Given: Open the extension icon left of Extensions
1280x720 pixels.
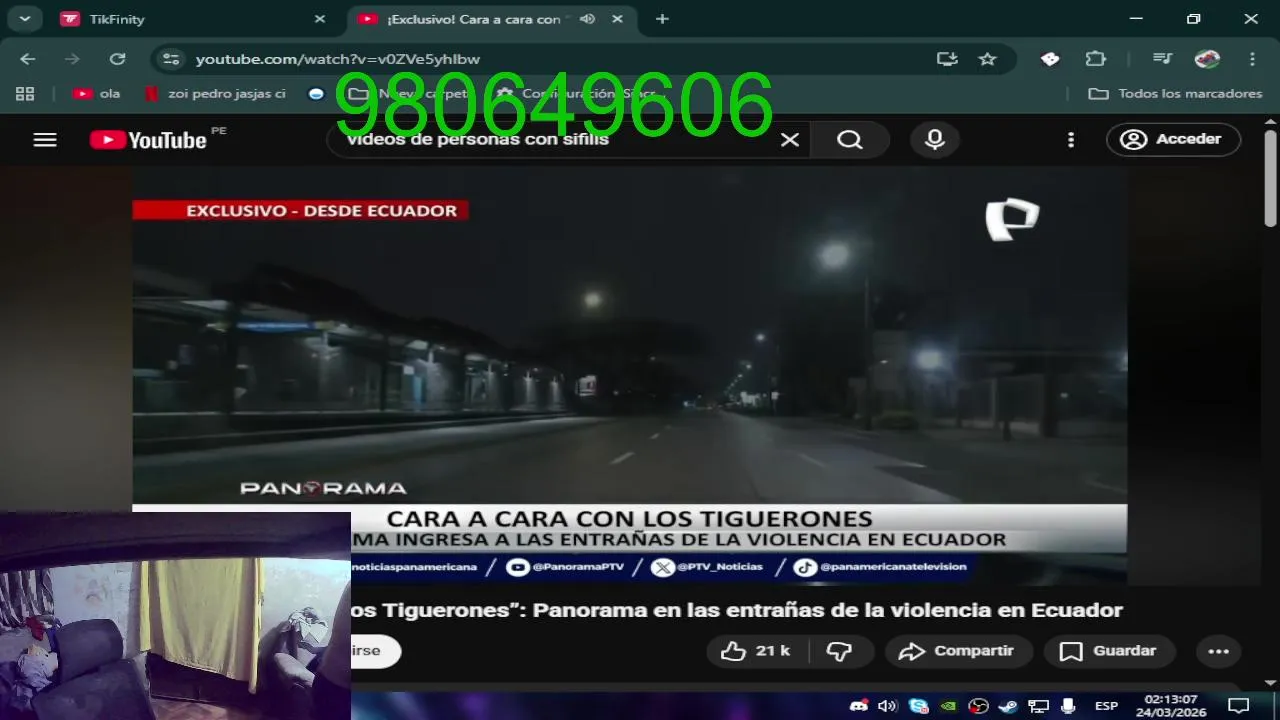Looking at the screenshot, I should coord(1050,59).
